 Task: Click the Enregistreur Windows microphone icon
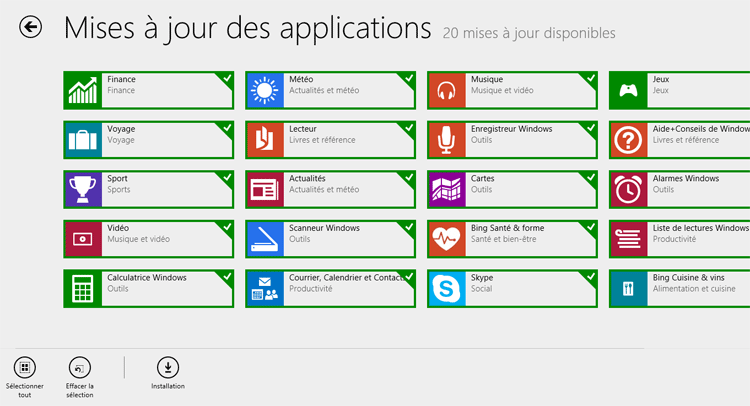[x=447, y=140]
